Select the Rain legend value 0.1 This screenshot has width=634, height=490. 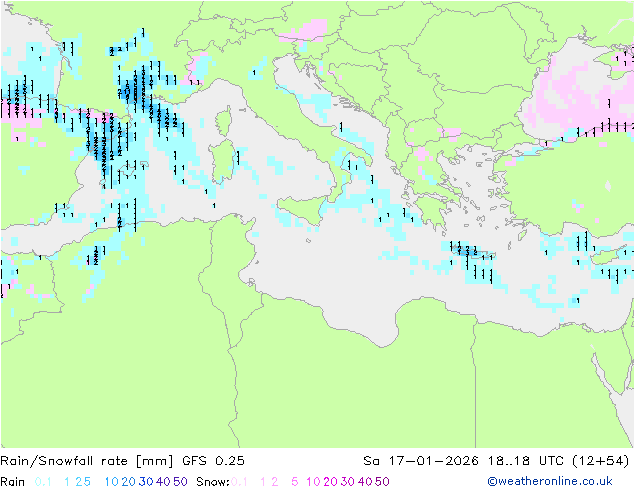point(43,482)
